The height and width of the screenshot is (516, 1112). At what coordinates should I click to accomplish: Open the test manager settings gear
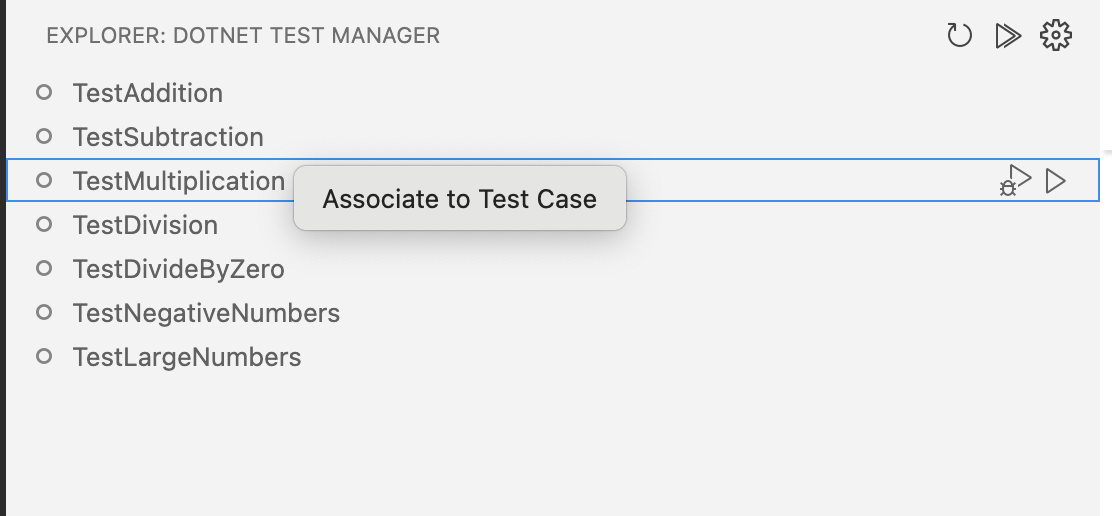1056,36
